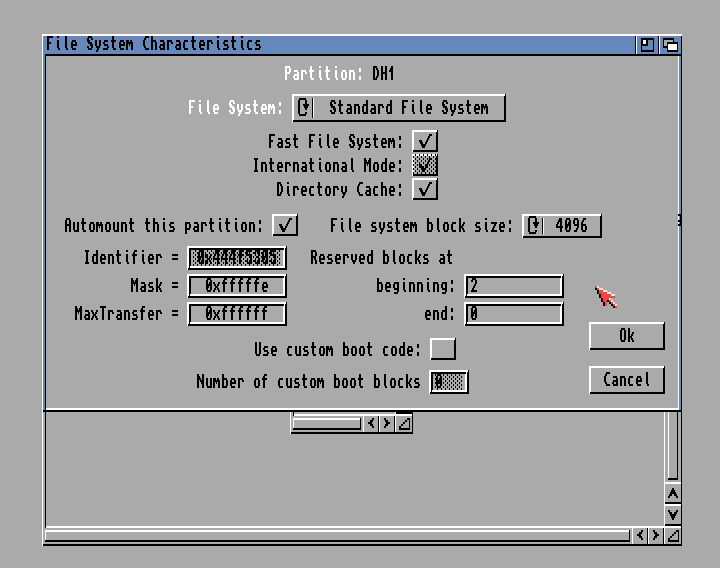The height and width of the screenshot is (568, 720).
Task: Click the window depth gadget in title bar
Action: [671, 44]
